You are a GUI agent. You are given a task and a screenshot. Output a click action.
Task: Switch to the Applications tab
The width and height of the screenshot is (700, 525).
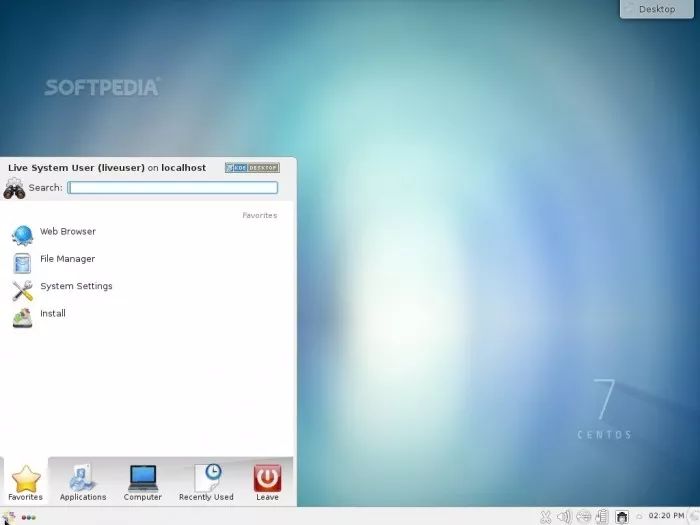83,483
